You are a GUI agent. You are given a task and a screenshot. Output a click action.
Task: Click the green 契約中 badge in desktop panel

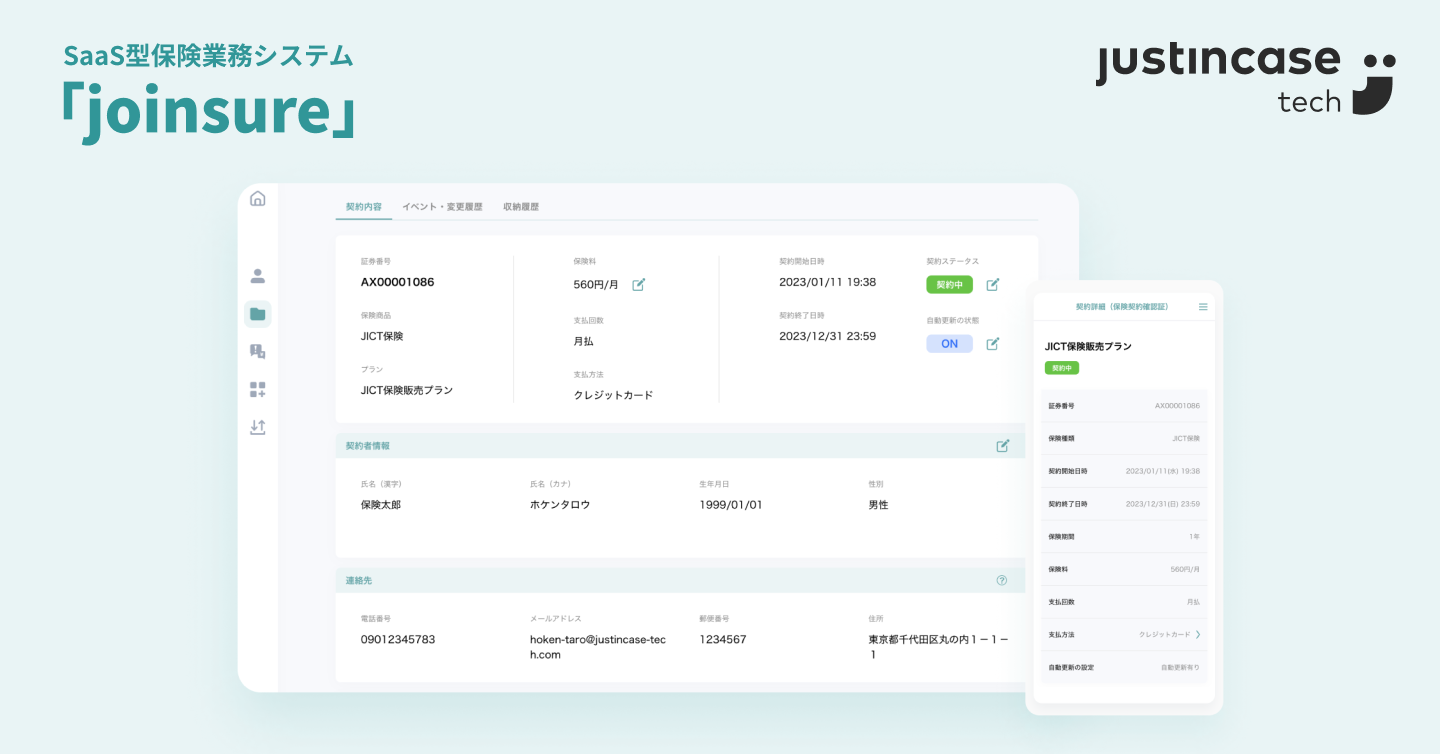tap(949, 284)
